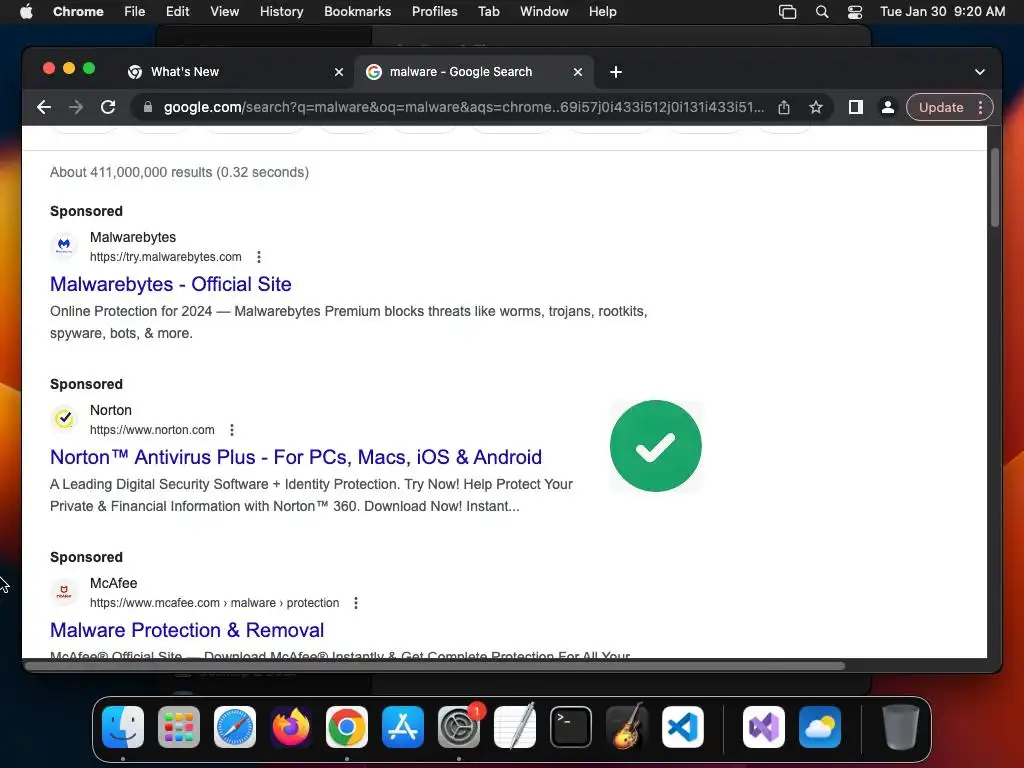1024x768 pixels.
Task: Open Finder from the Dock
Action: [x=123, y=727]
